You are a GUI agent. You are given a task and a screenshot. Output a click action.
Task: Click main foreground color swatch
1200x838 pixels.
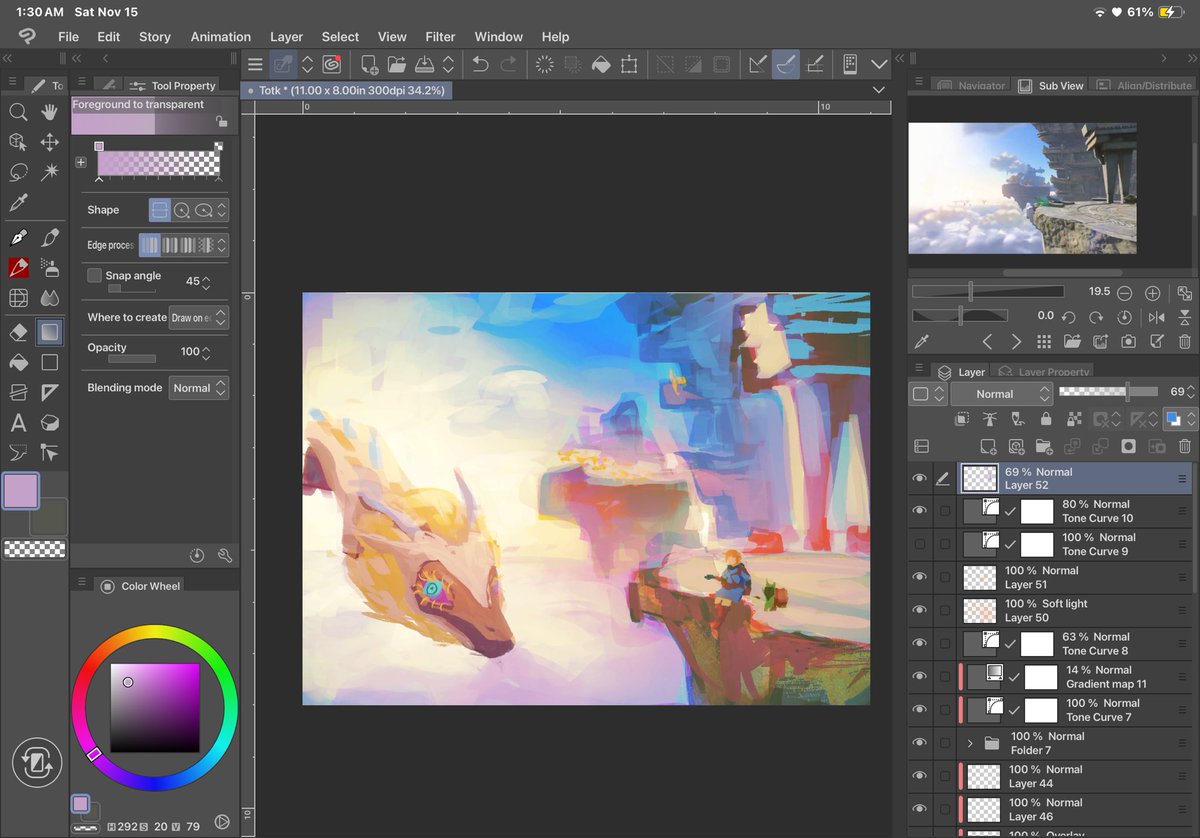[x=21, y=491]
